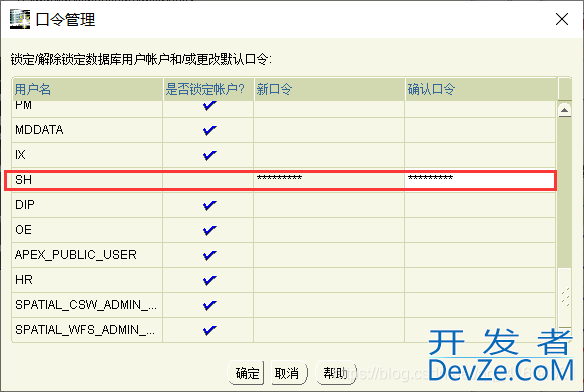Click the 取消 button
The image size is (584, 392).
289,373
